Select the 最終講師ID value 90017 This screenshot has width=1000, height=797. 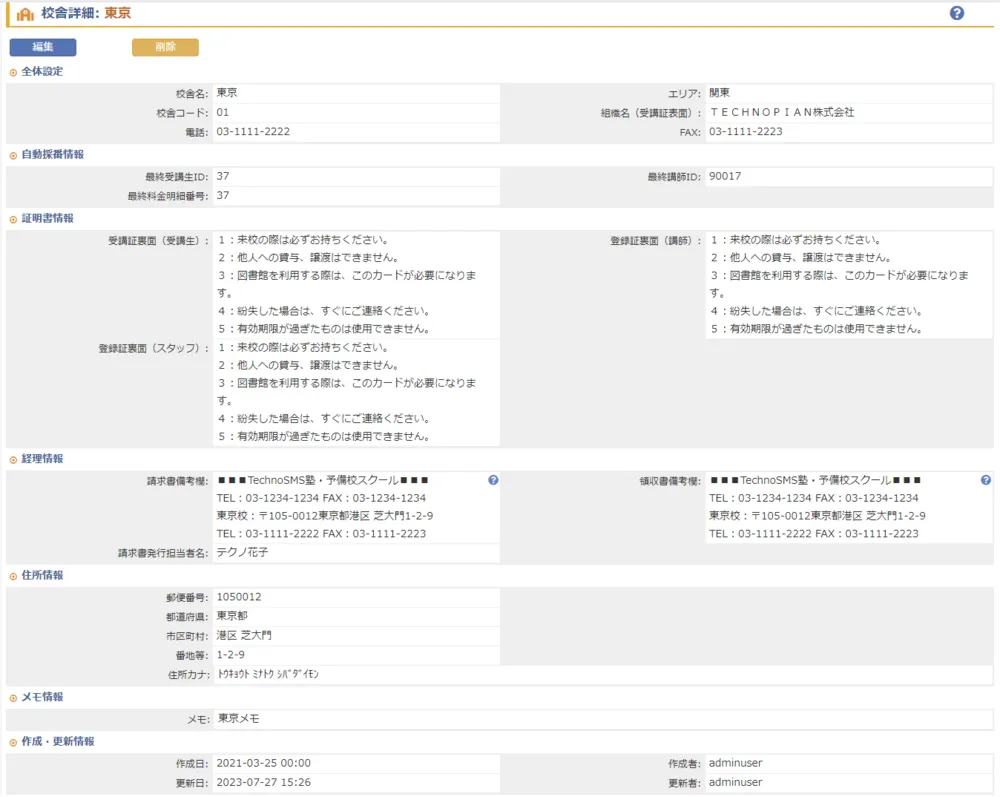point(725,177)
